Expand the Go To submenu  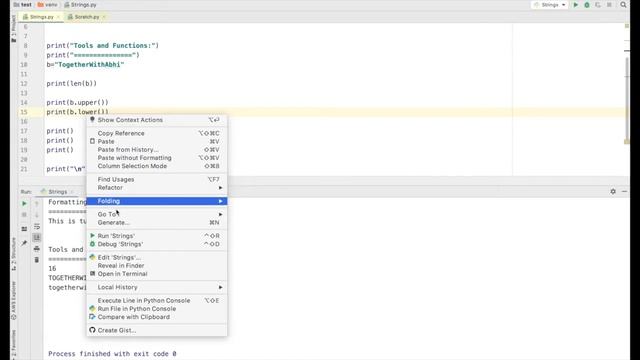[x=157, y=214]
